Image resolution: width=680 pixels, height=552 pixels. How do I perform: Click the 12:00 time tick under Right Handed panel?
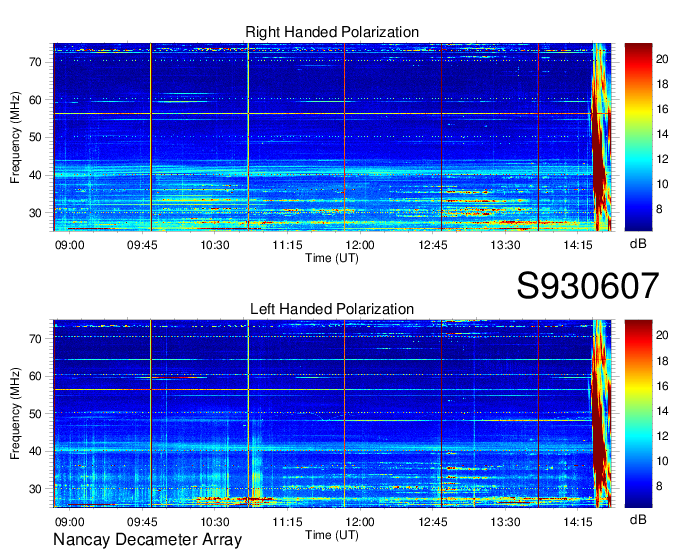click(360, 245)
